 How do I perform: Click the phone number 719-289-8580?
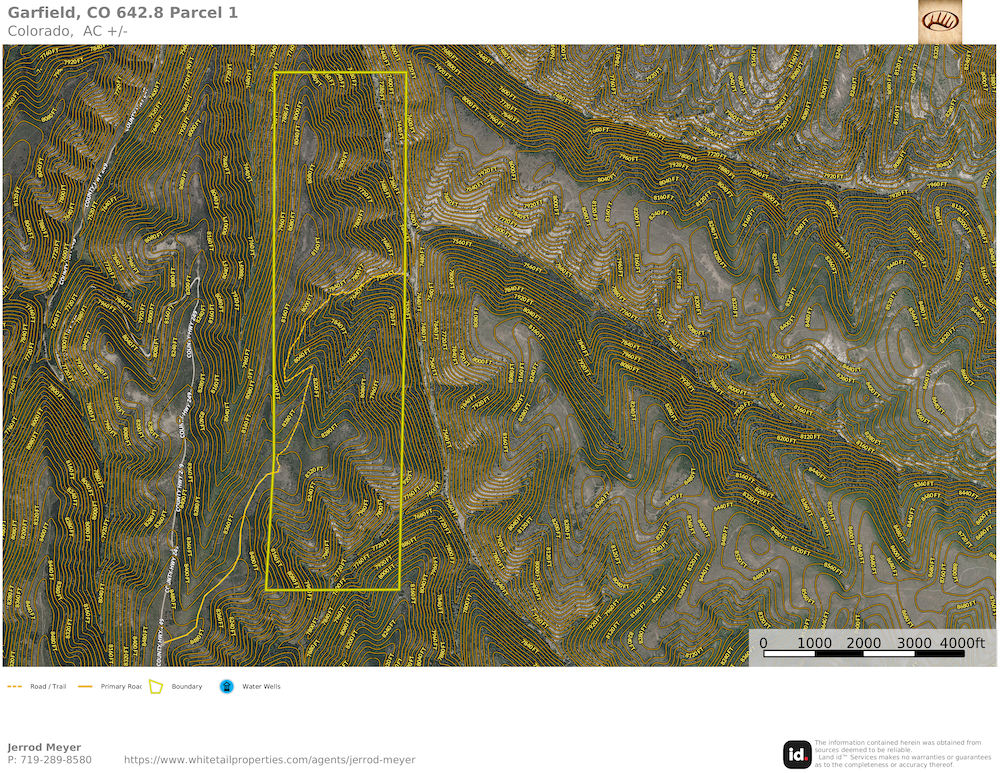click(49, 760)
